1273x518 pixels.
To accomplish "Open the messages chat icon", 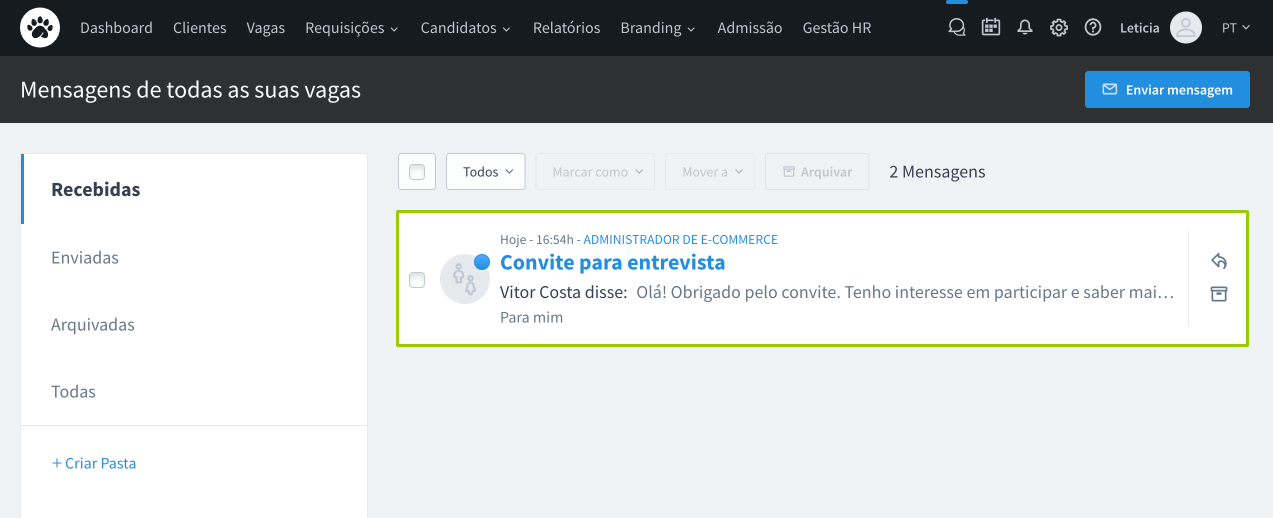I will (x=957, y=28).
